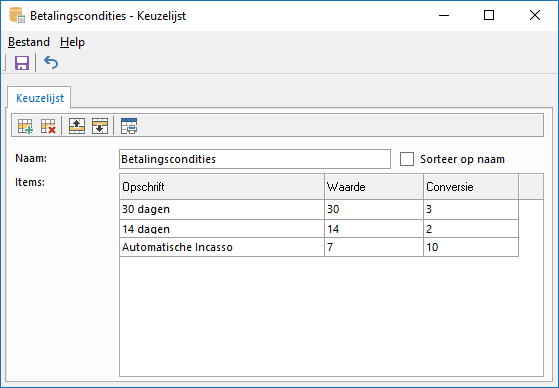Viewport: 559px width, 388px height.
Task: Maximize the Betalingscondities window
Action: [489, 15]
